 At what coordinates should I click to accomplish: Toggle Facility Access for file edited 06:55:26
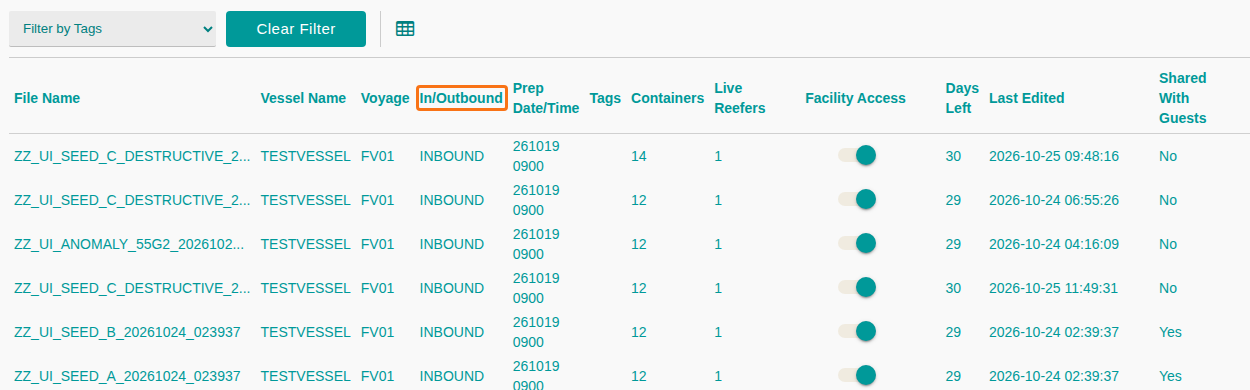(x=857, y=199)
